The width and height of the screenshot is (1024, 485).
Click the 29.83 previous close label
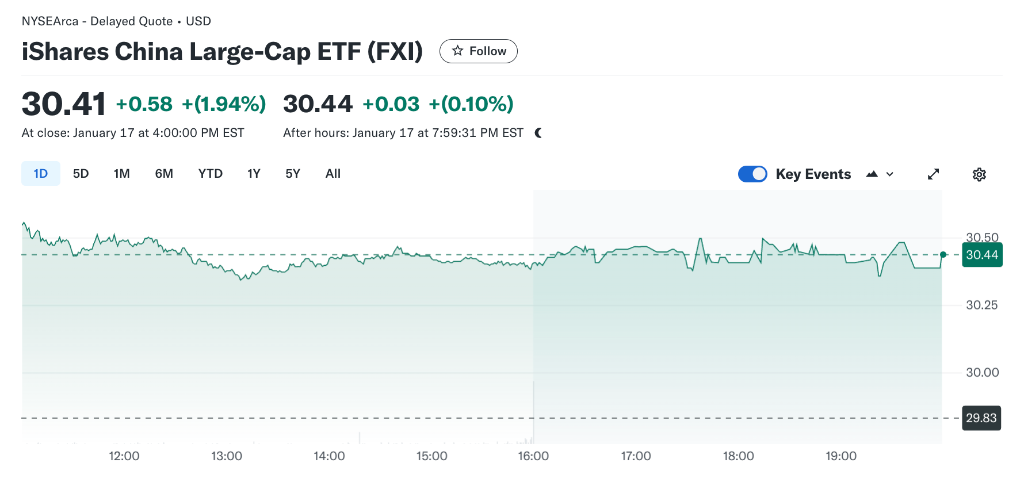click(982, 418)
